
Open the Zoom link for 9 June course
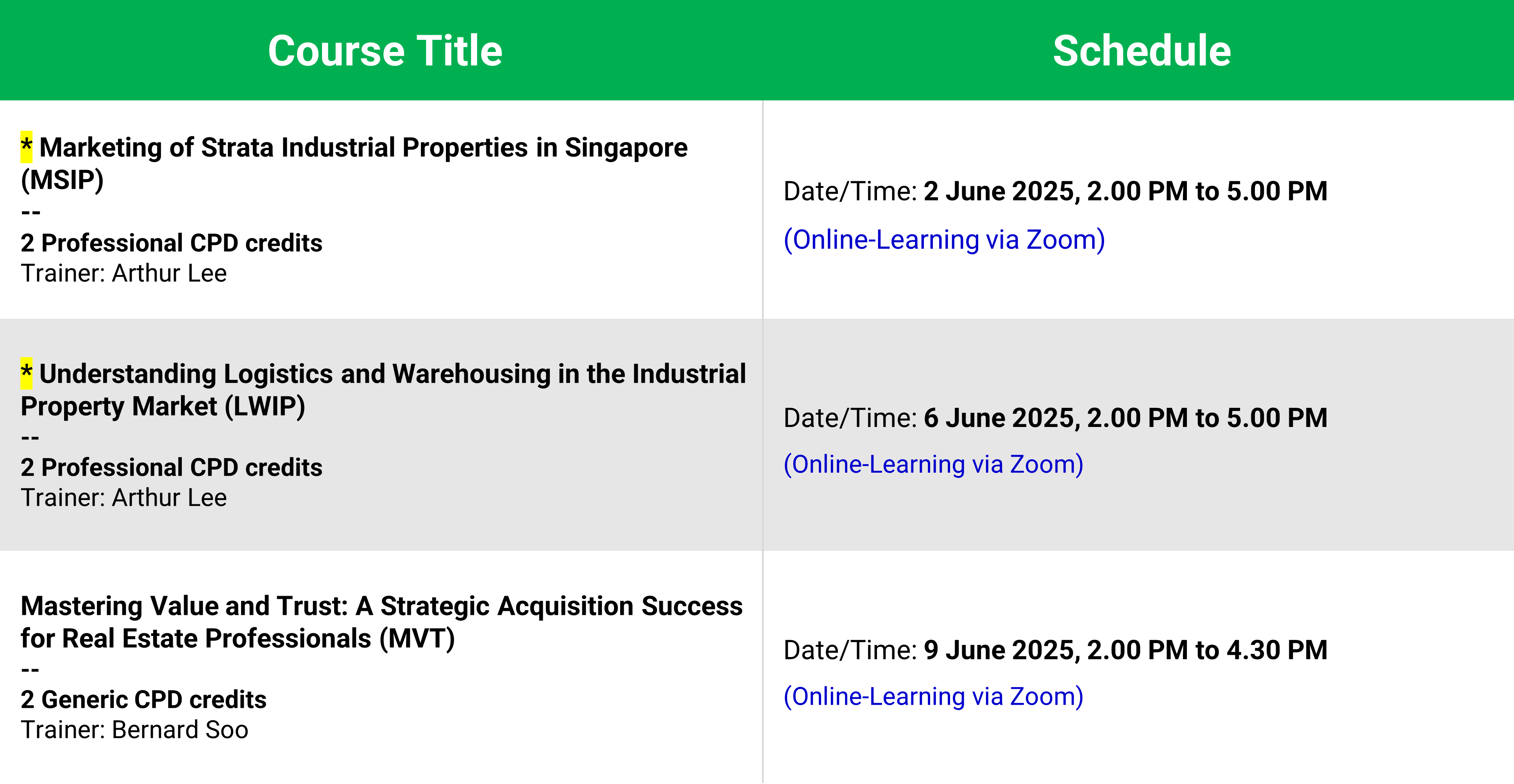(933, 696)
